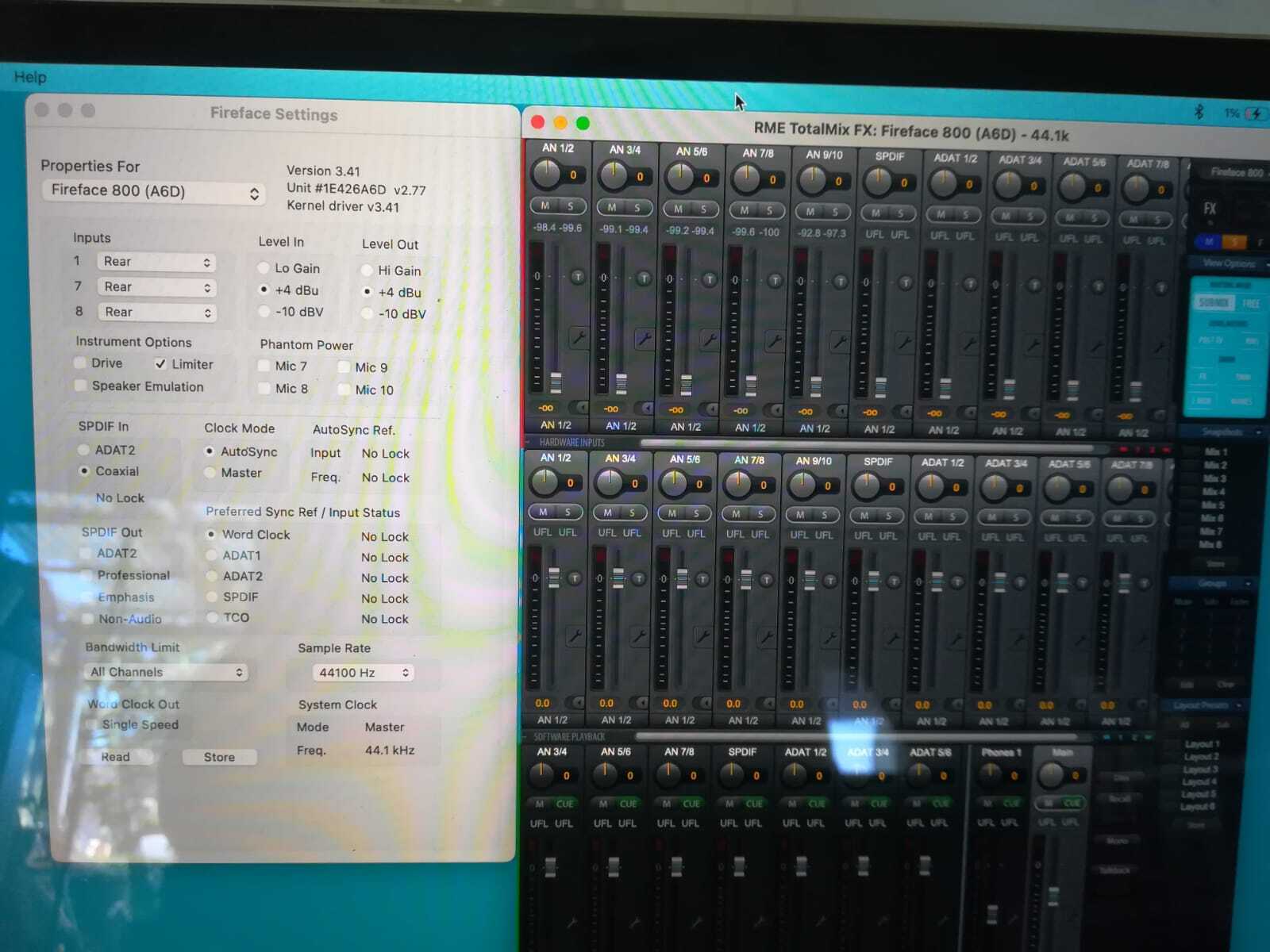Open the Properties For Fireface 800 (A6D) dropdown
Viewport: 1270px width, 952px height.
click(x=154, y=191)
